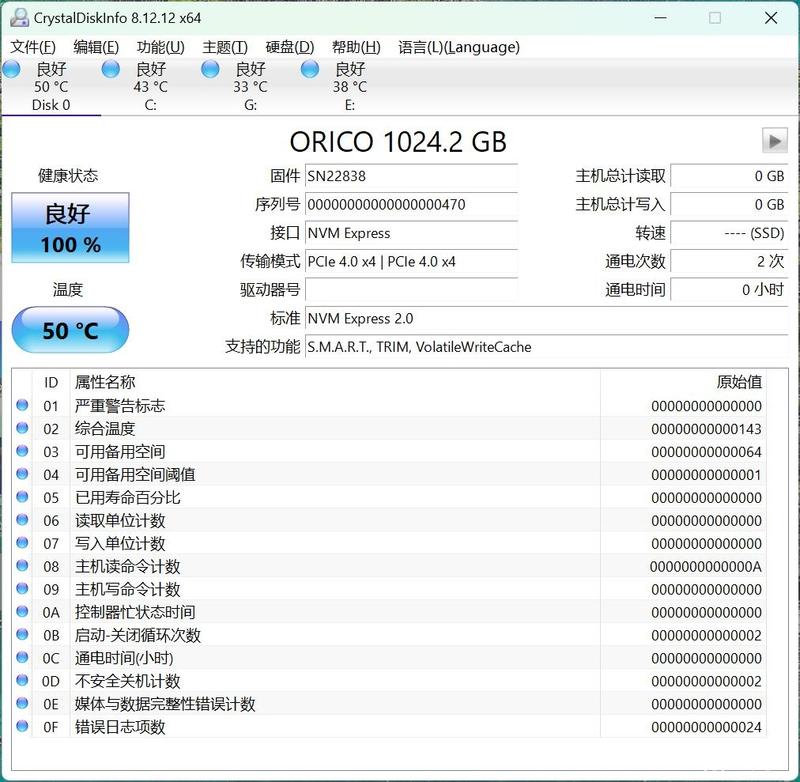This screenshot has height=782, width=800.
Task: Open the 语言(L)(Language) menu
Action: [x=459, y=47]
